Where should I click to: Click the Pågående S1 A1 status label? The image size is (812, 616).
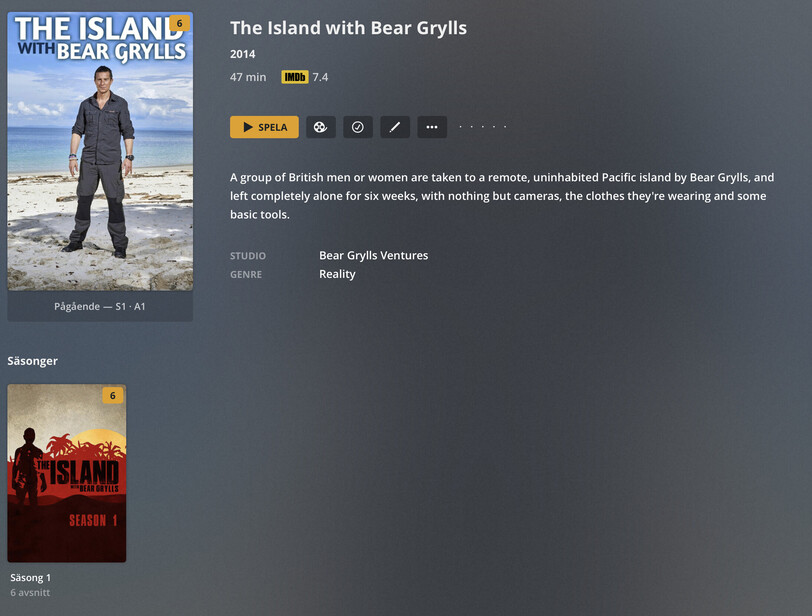point(100,306)
